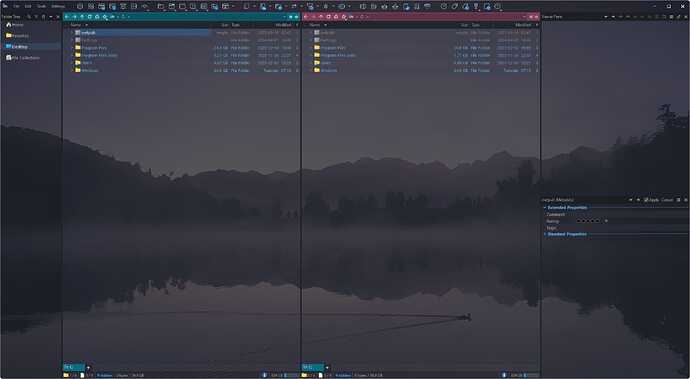Select Program Files (x86) in left pane
Viewport: 690px width, 379px height.
96,55
